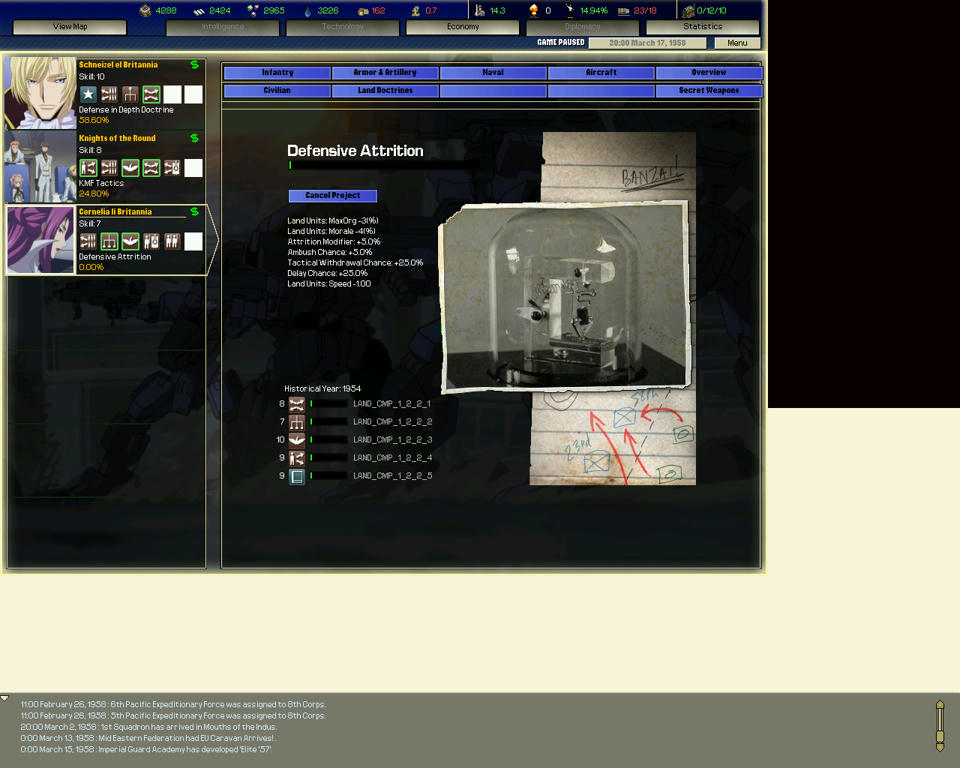This screenshot has height=768, width=960.
Task: Click the manpower icon in top bar
Action: click(x=479, y=11)
